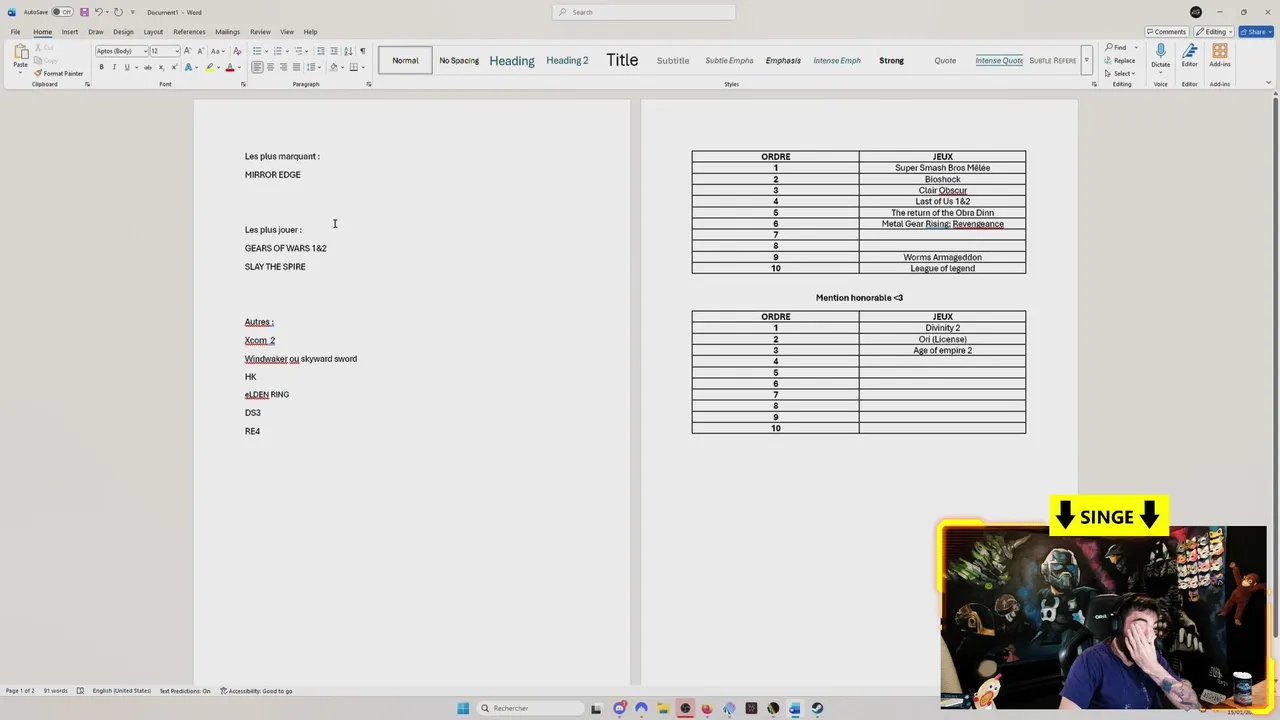The image size is (1280, 720).
Task: Open the Select dropdown
Action: [1120, 73]
